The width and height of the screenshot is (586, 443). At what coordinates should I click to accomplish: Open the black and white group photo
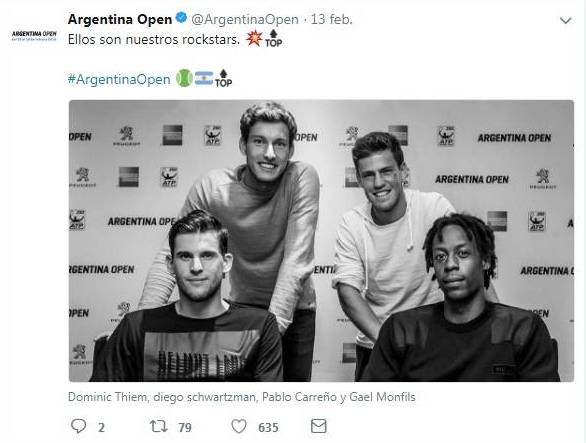(x=321, y=241)
